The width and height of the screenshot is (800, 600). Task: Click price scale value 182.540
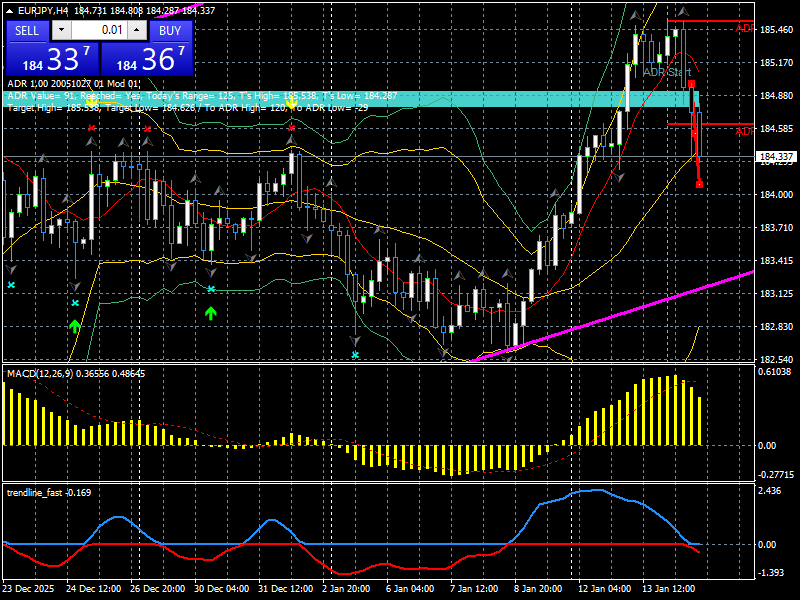[777, 360]
